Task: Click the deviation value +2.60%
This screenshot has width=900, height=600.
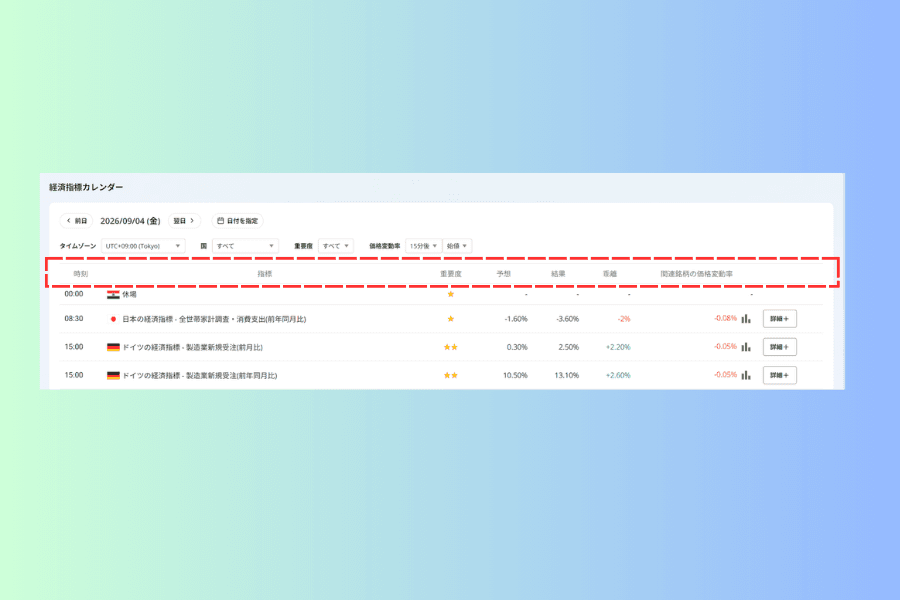Action: 618,375
